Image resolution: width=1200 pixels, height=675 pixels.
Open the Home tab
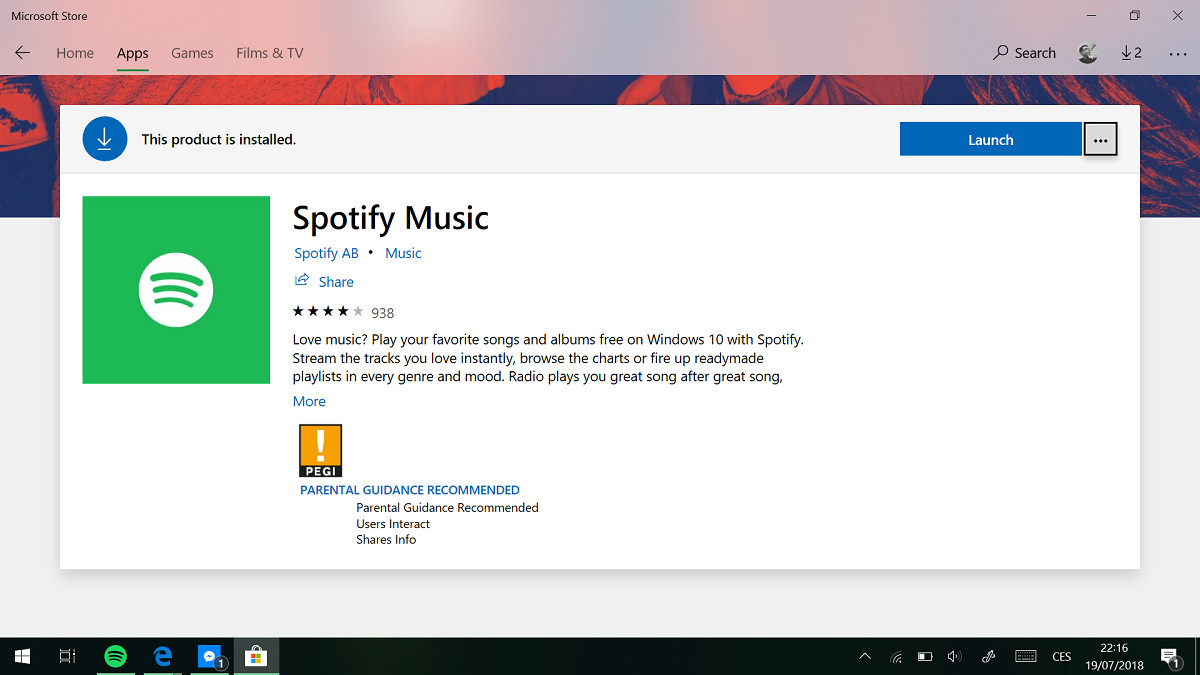[75, 53]
